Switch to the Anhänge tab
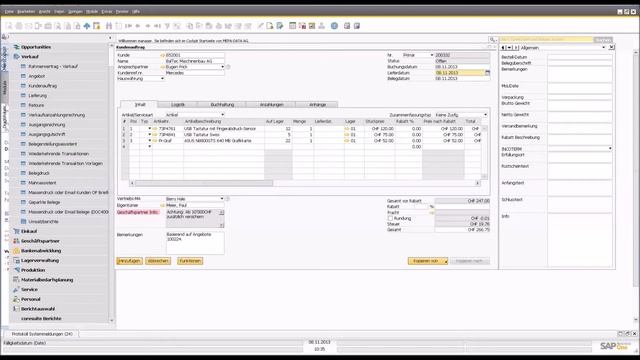 point(317,105)
